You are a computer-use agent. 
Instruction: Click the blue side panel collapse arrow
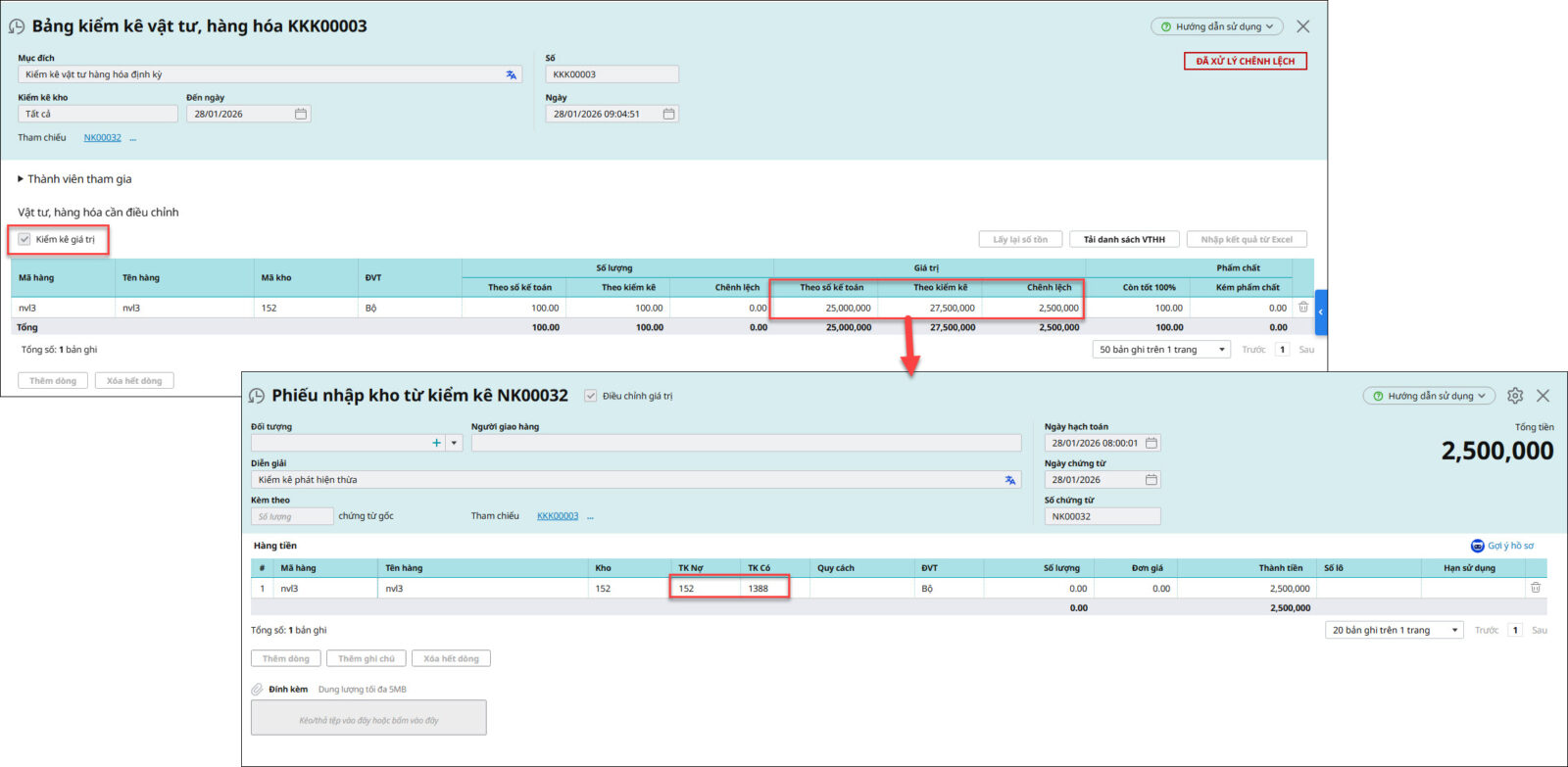point(1321,312)
